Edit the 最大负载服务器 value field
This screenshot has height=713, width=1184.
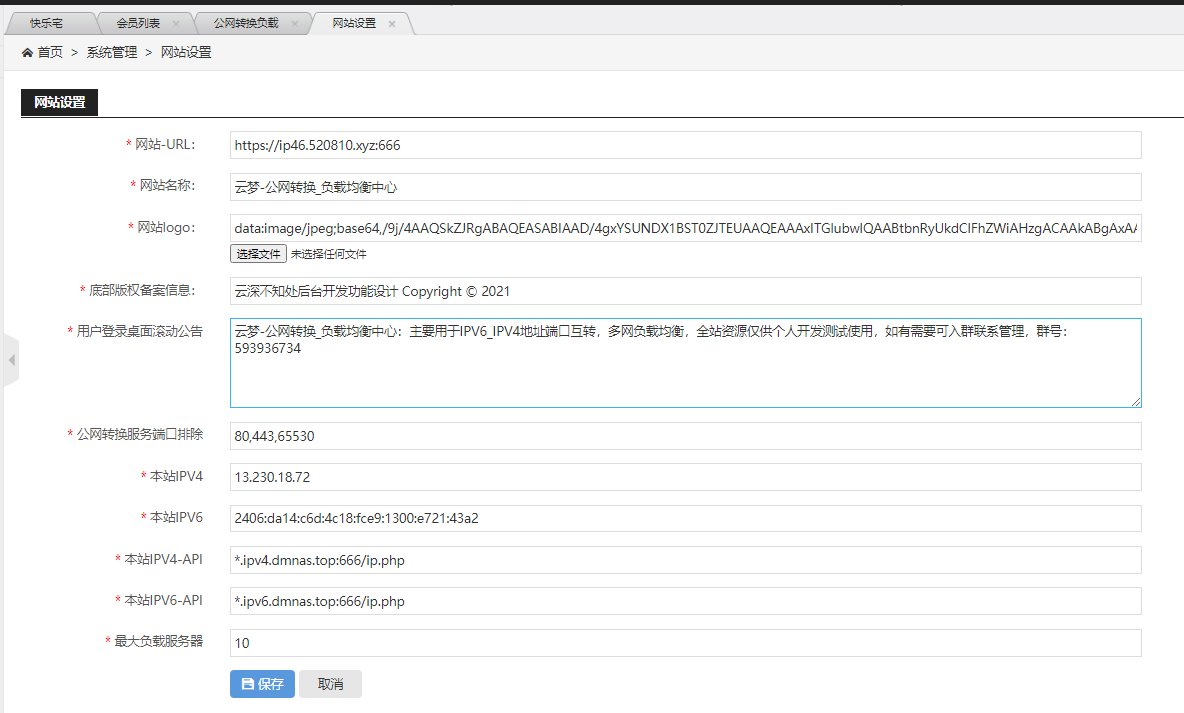coord(685,643)
